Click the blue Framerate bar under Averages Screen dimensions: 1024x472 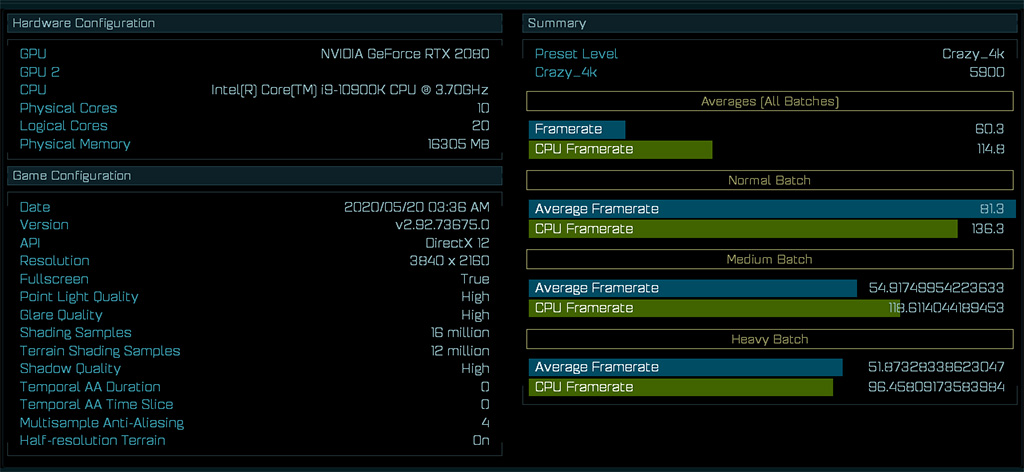pyautogui.click(x=577, y=129)
